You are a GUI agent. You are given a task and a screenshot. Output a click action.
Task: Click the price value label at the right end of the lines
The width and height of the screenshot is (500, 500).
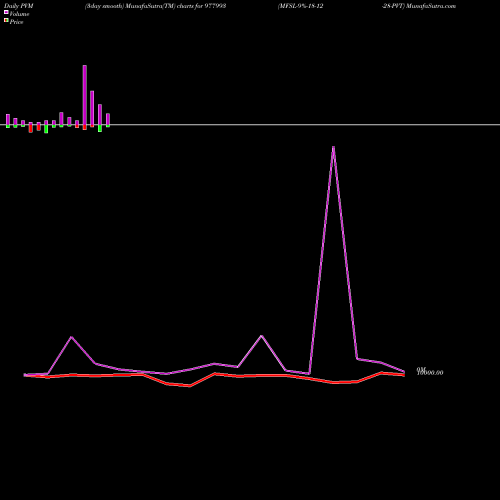430,372
